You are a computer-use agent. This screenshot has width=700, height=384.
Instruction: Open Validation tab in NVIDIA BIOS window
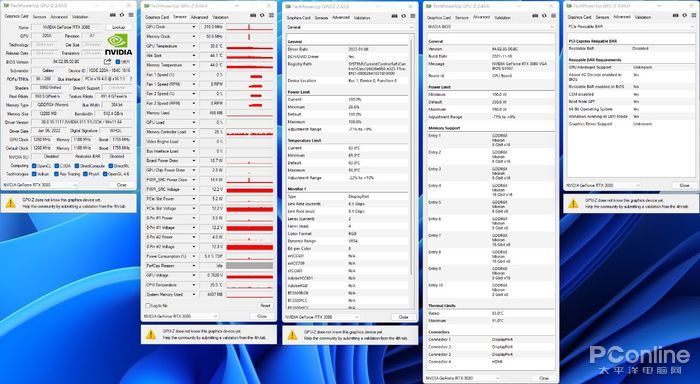[x=502, y=17]
